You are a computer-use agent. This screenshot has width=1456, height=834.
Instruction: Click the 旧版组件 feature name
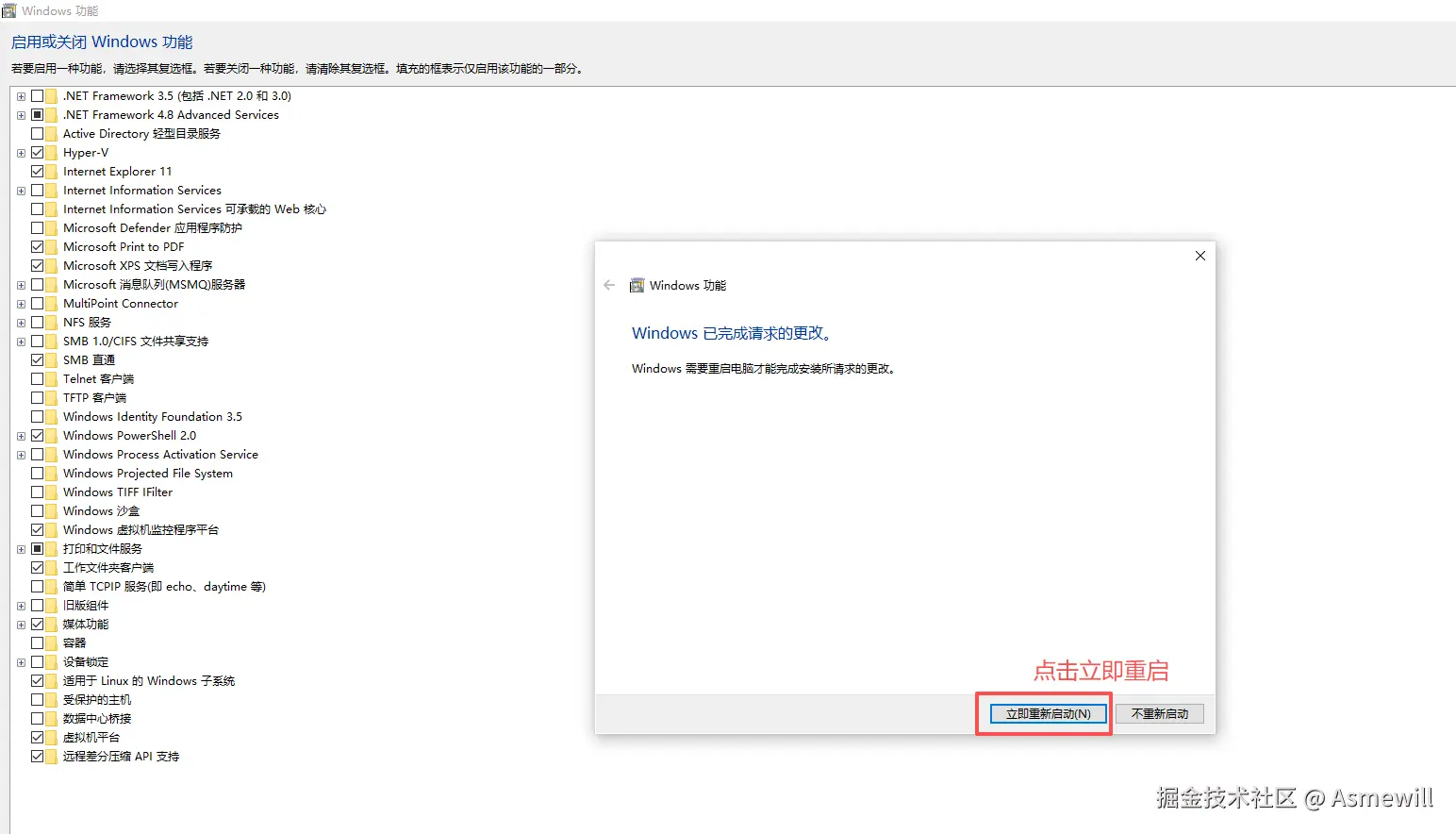click(86, 606)
